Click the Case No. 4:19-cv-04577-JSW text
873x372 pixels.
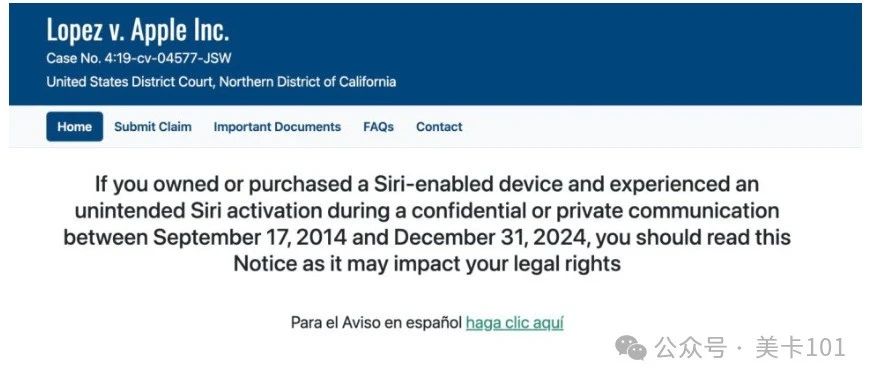(139, 58)
